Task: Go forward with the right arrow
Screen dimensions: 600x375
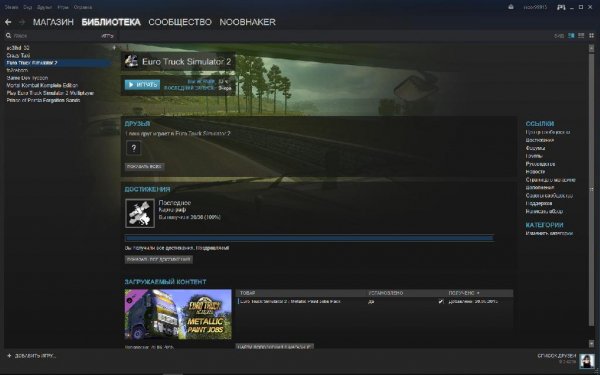Action: pyautogui.click(x=22, y=22)
